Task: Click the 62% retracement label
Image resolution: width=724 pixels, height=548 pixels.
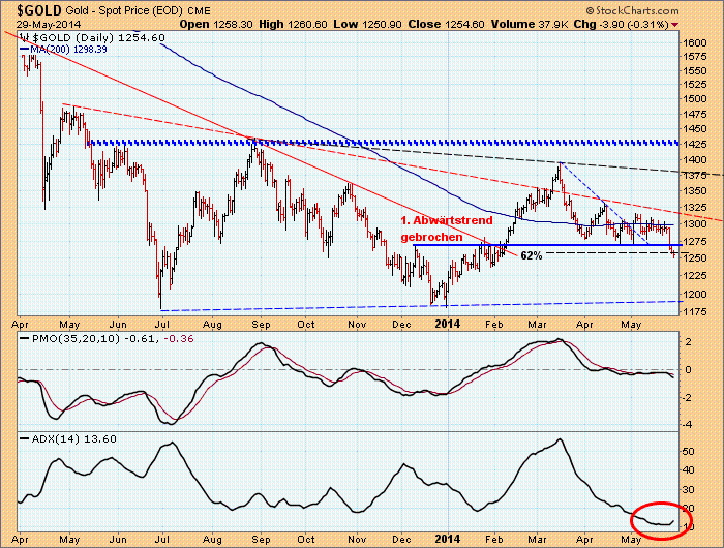Action: tap(531, 256)
